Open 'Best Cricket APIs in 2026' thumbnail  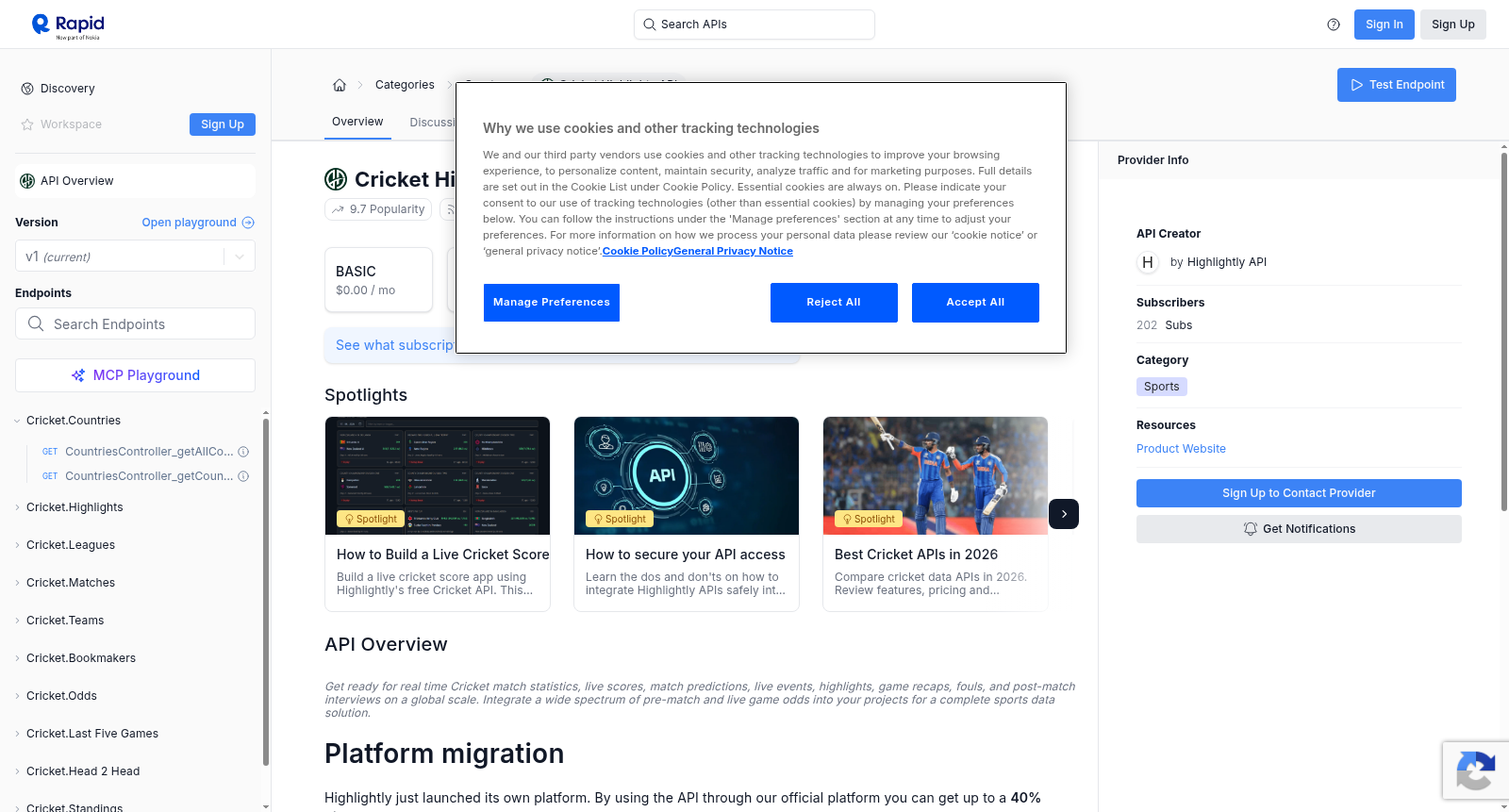[936, 475]
